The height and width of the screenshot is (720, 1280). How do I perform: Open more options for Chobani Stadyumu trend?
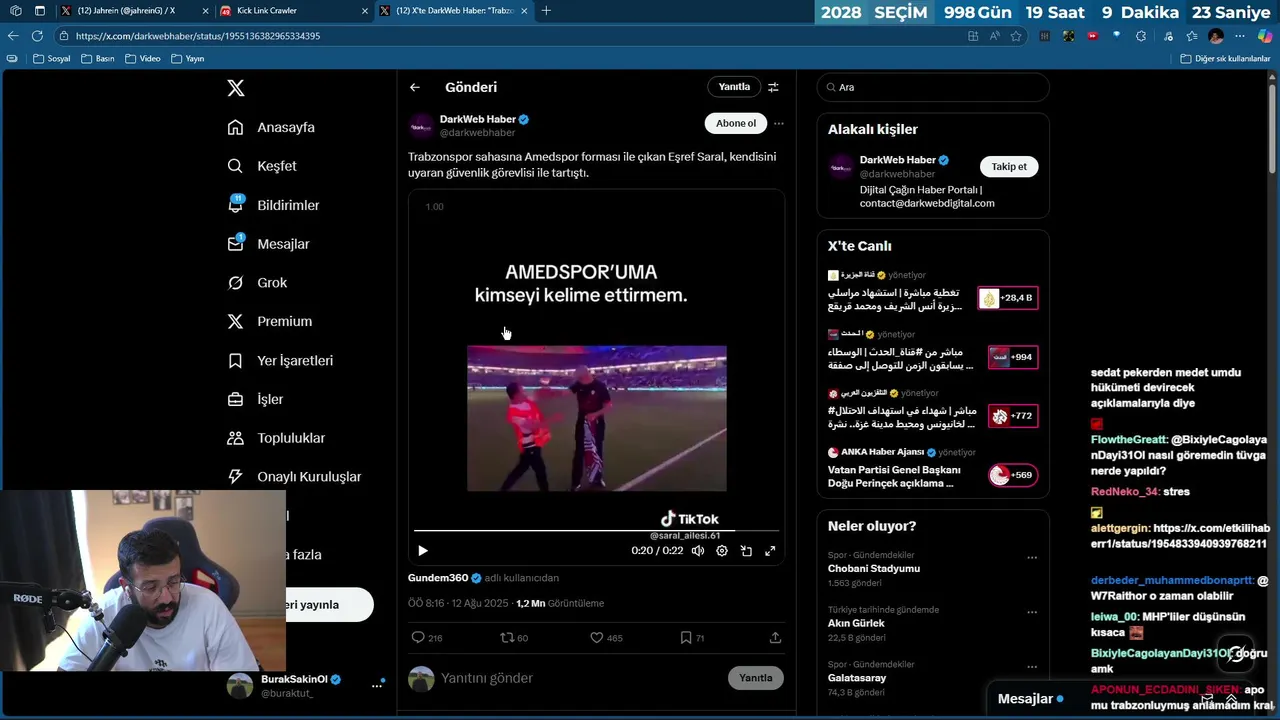pos(1032,558)
